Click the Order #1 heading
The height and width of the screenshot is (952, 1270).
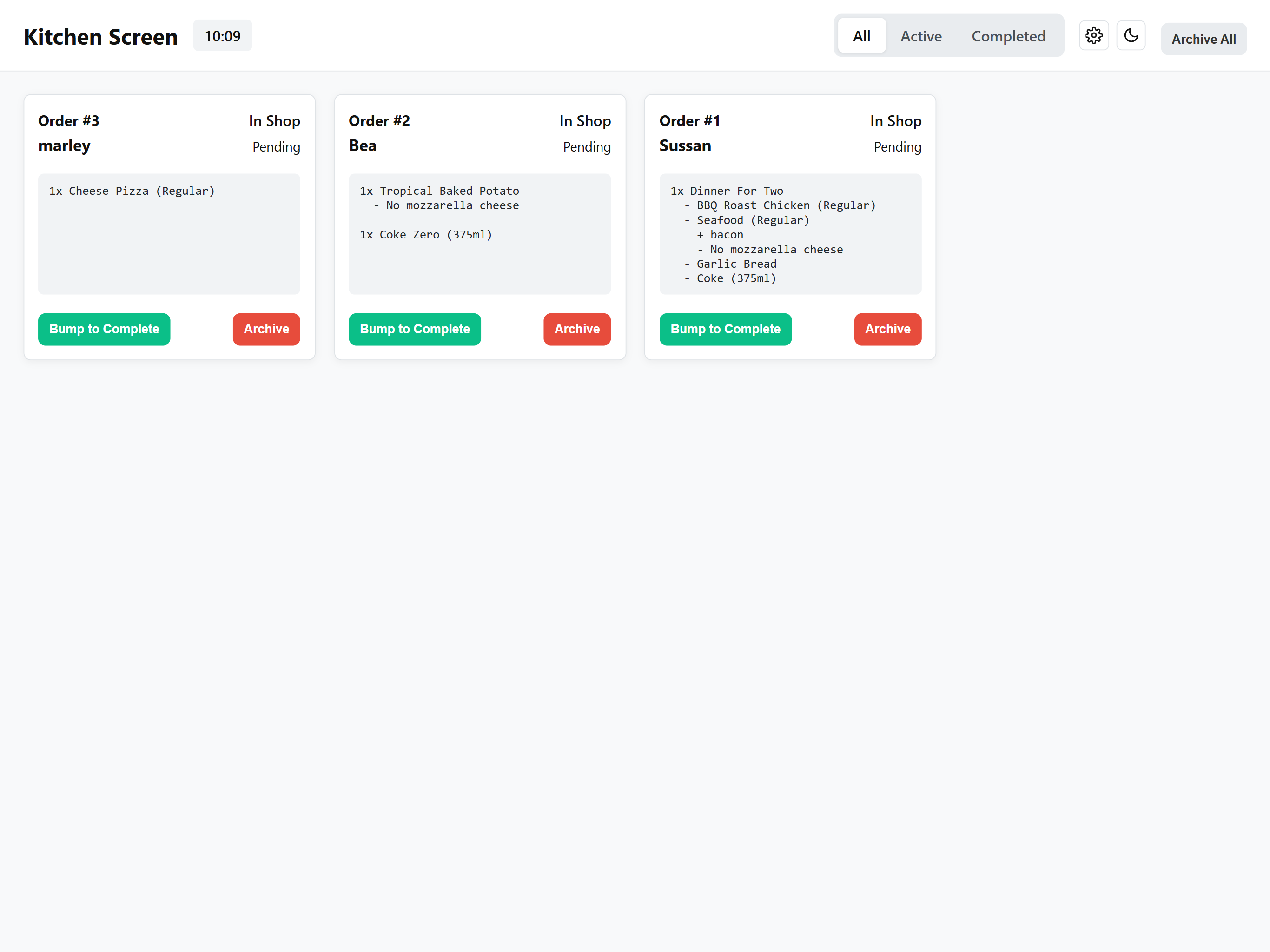(x=689, y=120)
